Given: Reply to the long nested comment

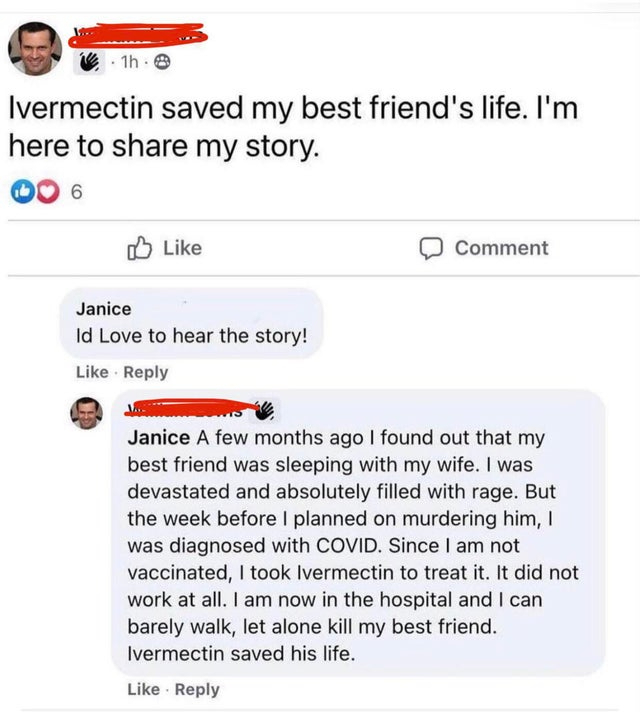Looking at the screenshot, I should coord(195,689).
